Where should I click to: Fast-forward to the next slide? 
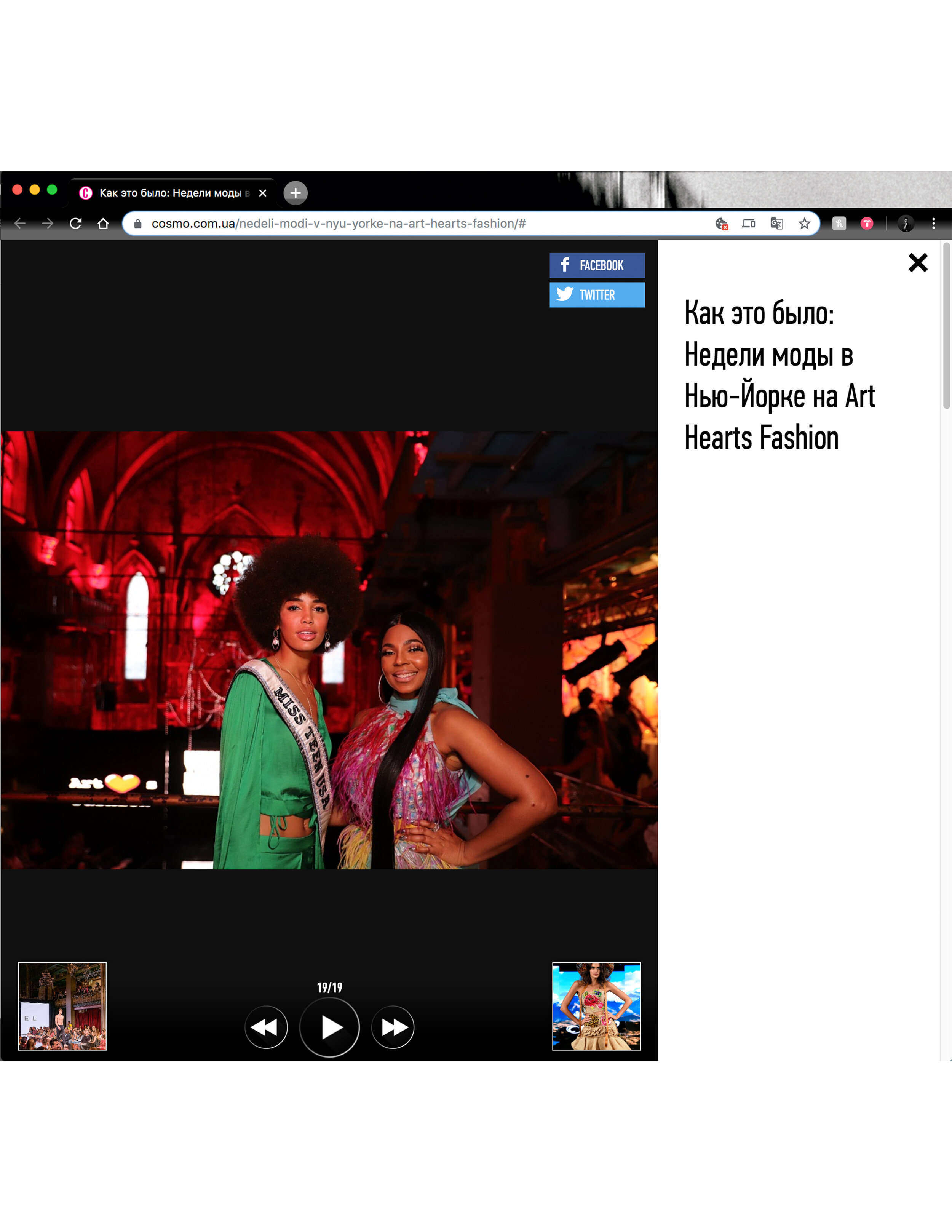(x=393, y=1027)
